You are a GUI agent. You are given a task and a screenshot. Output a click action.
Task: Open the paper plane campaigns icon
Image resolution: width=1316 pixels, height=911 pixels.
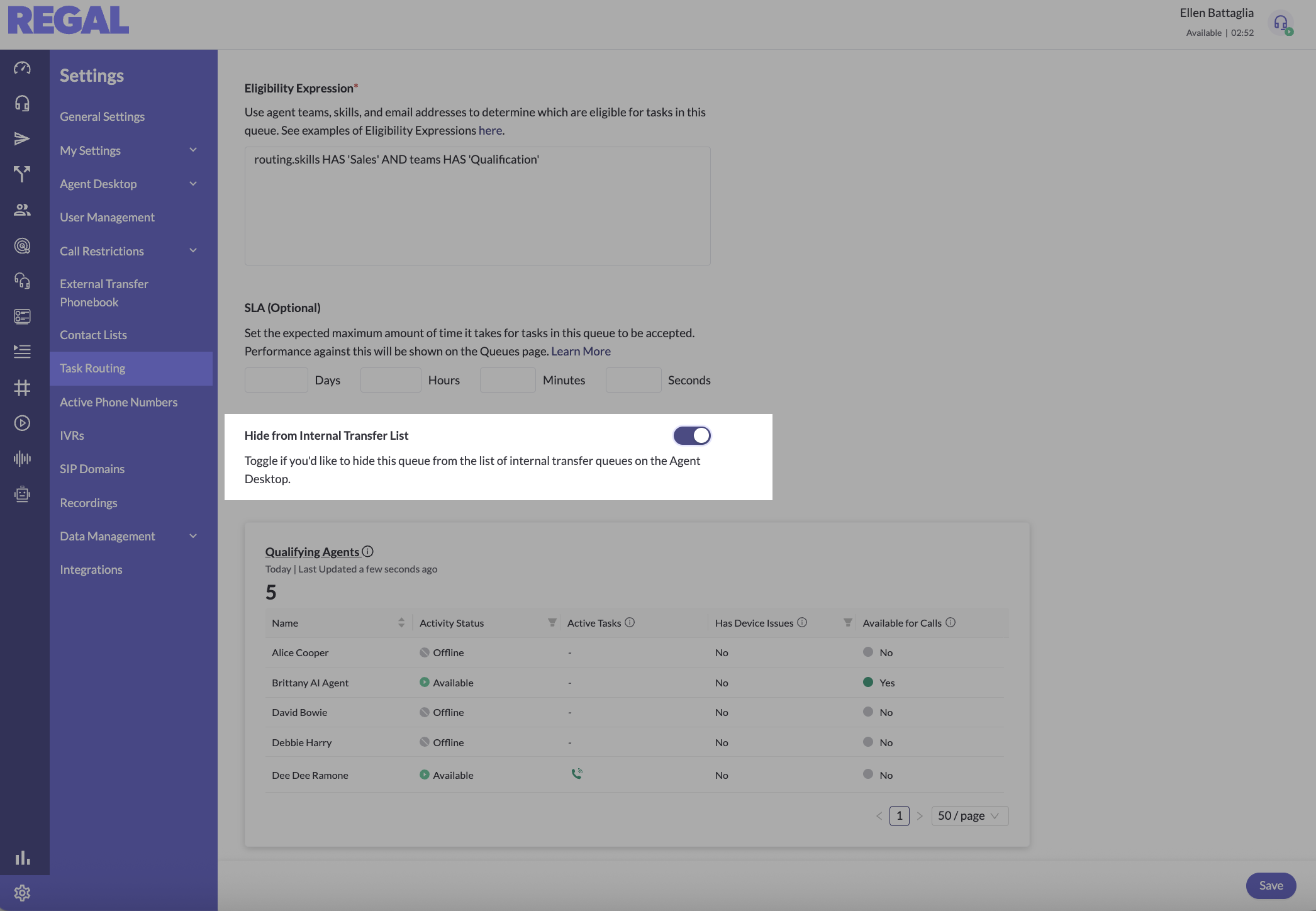(22, 138)
